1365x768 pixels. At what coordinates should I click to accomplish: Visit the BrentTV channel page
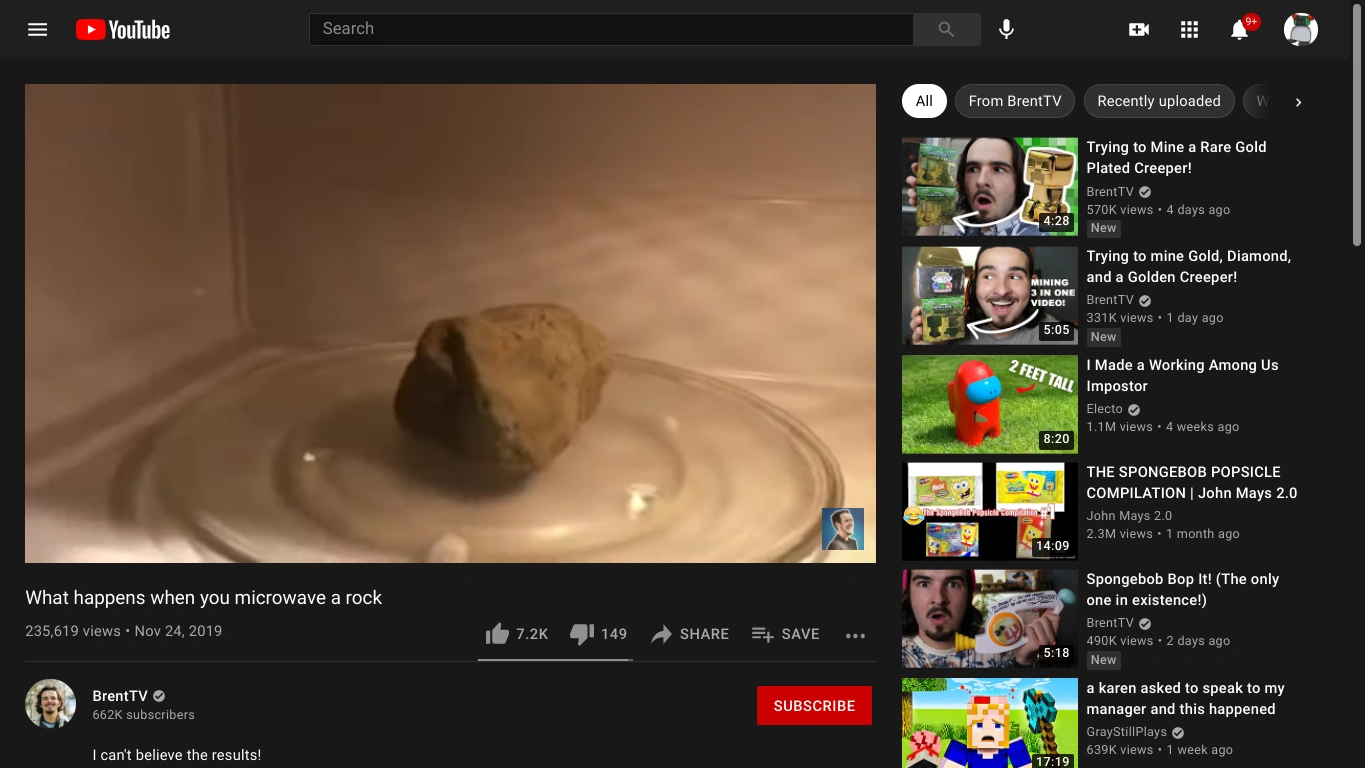[120, 696]
